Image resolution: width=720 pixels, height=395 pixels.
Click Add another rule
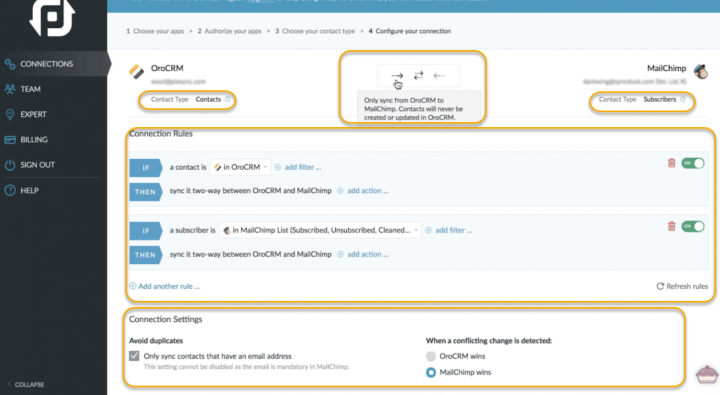164,286
